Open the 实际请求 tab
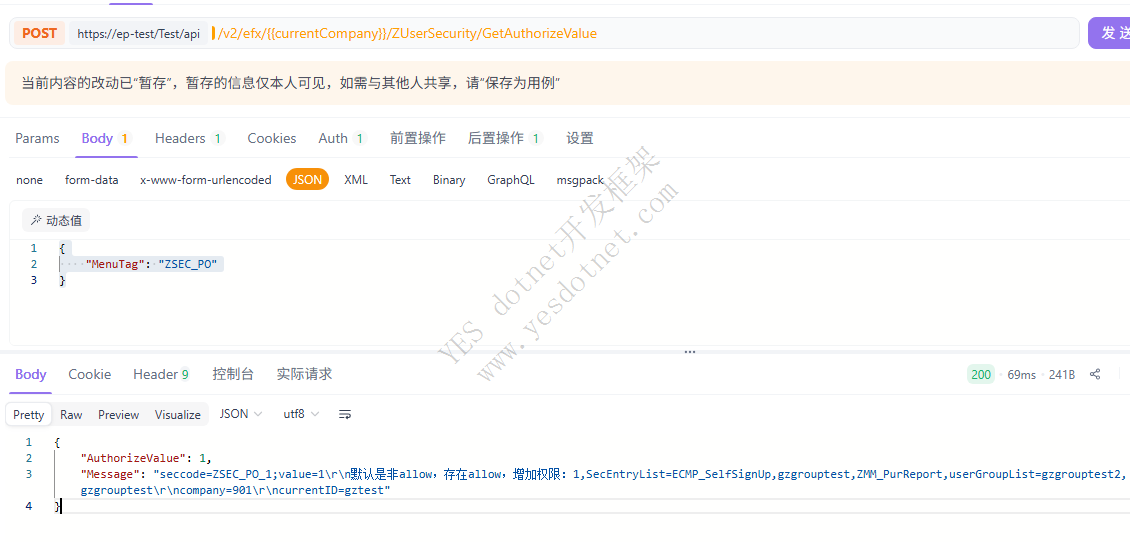Screen dimensions: 1130x542 point(304,374)
